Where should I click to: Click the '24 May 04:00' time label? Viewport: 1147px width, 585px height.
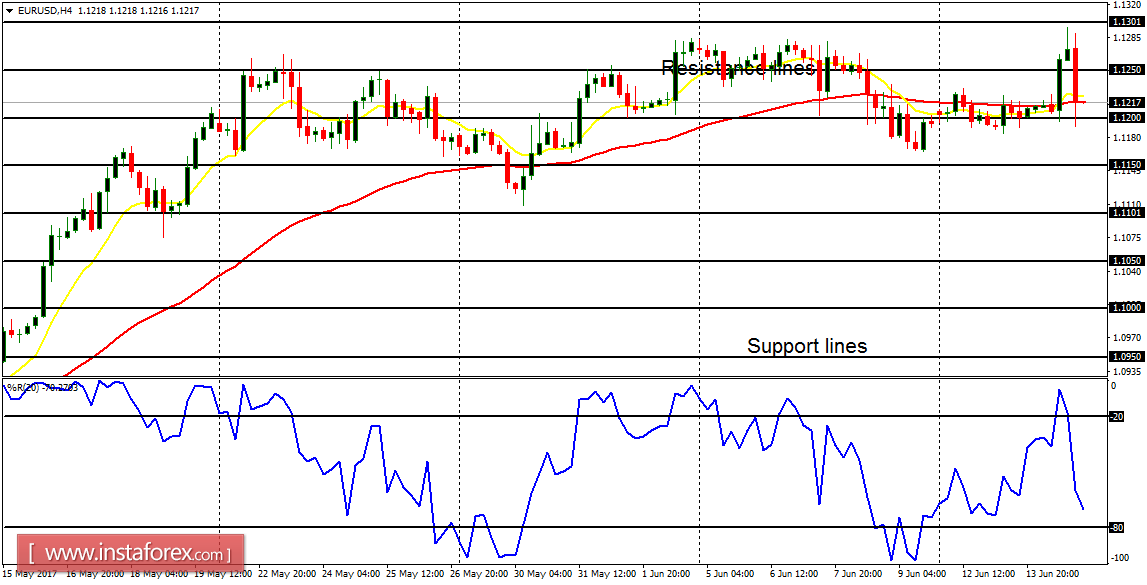pos(350,575)
